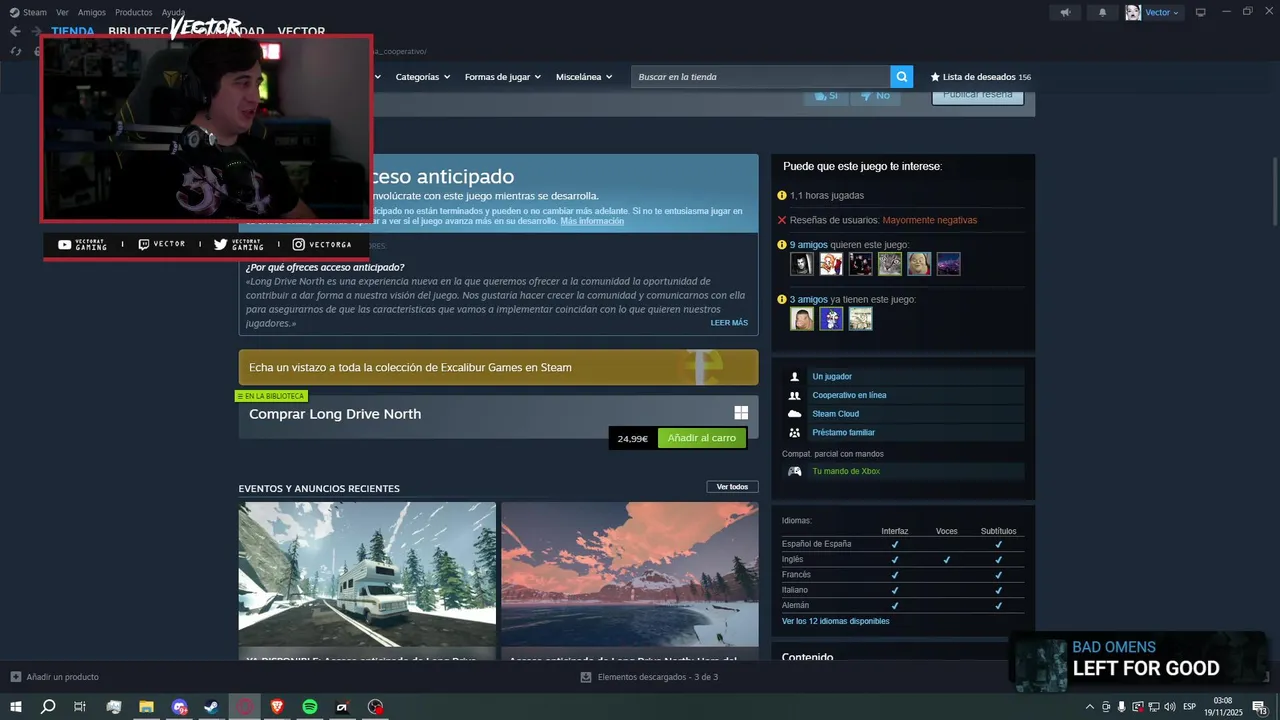
Task: Open the Ver menu
Action: click(62, 12)
